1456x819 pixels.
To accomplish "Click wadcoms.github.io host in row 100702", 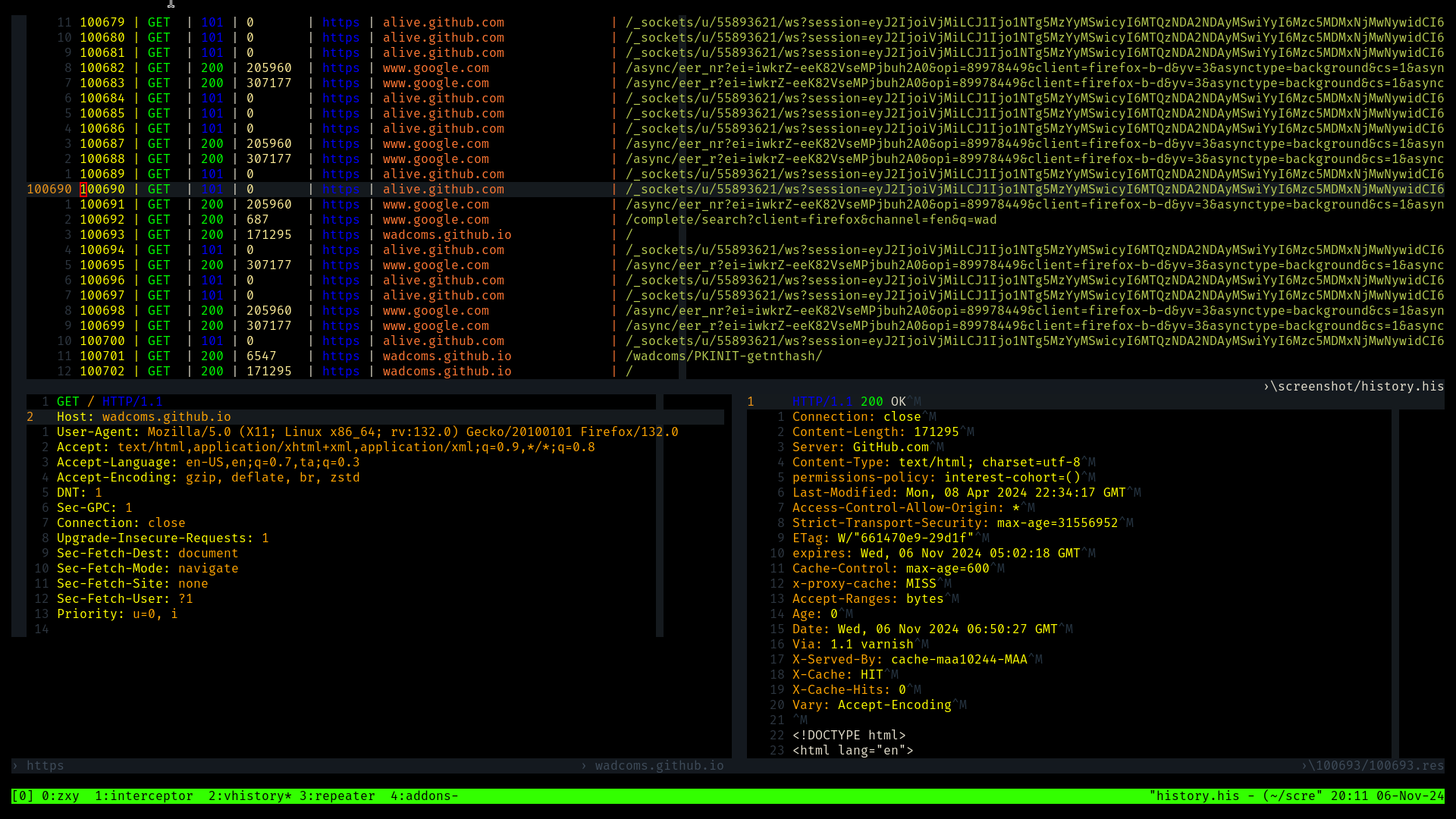I will (x=447, y=371).
